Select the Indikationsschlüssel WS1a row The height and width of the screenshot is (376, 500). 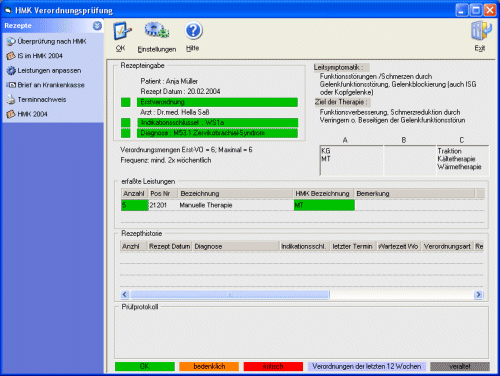point(217,123)
